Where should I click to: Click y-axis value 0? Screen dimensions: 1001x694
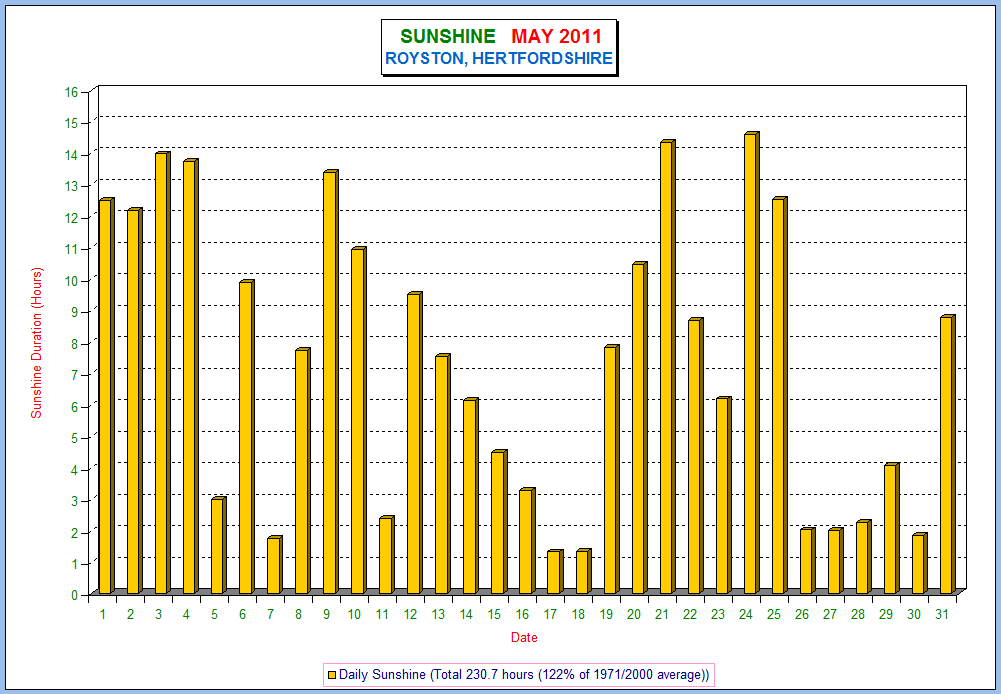(x=75, y=595)
